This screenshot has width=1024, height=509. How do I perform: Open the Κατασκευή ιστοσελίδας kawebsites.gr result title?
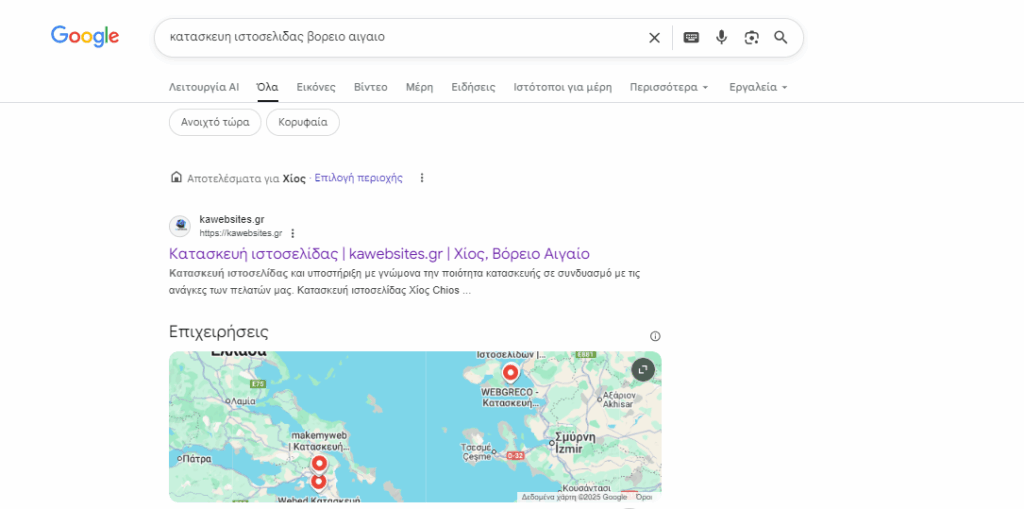tap(379, 254)
